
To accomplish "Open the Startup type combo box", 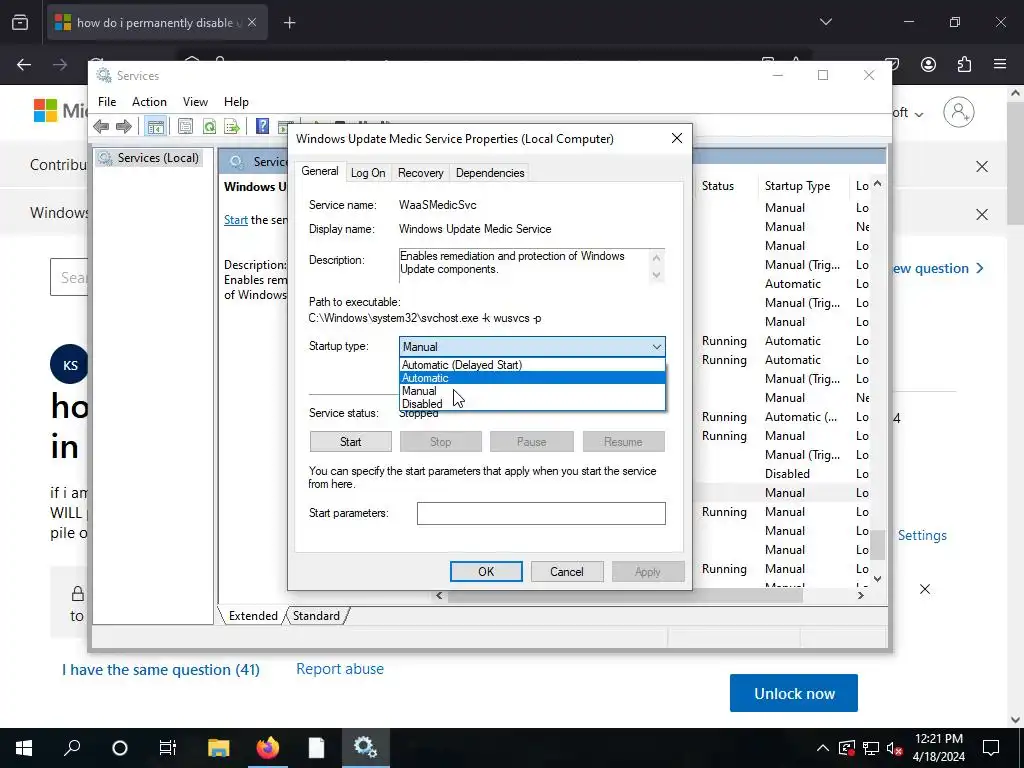I will point(532,347).
